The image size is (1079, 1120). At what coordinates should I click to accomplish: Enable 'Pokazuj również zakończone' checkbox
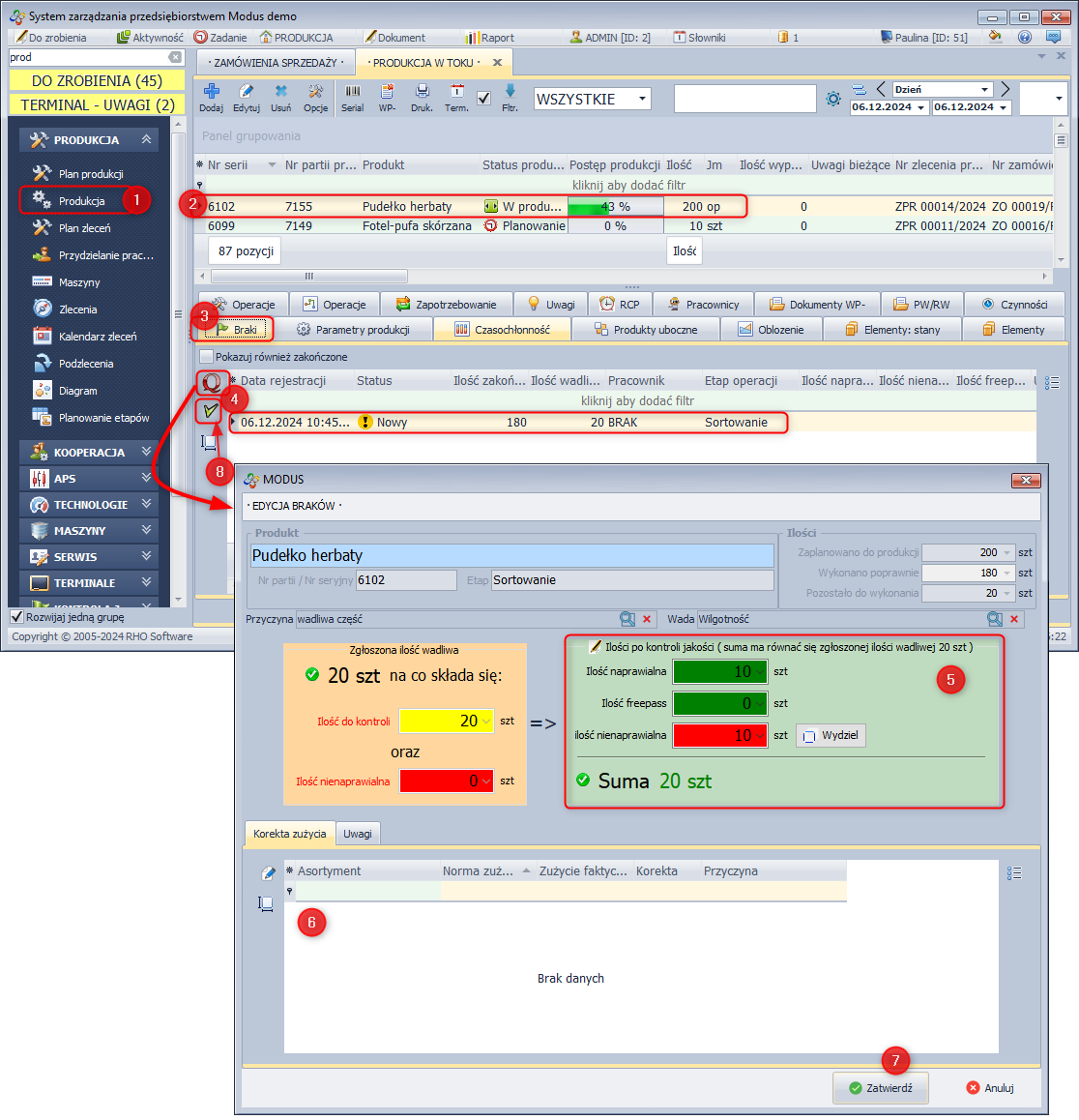click(206, 357)
